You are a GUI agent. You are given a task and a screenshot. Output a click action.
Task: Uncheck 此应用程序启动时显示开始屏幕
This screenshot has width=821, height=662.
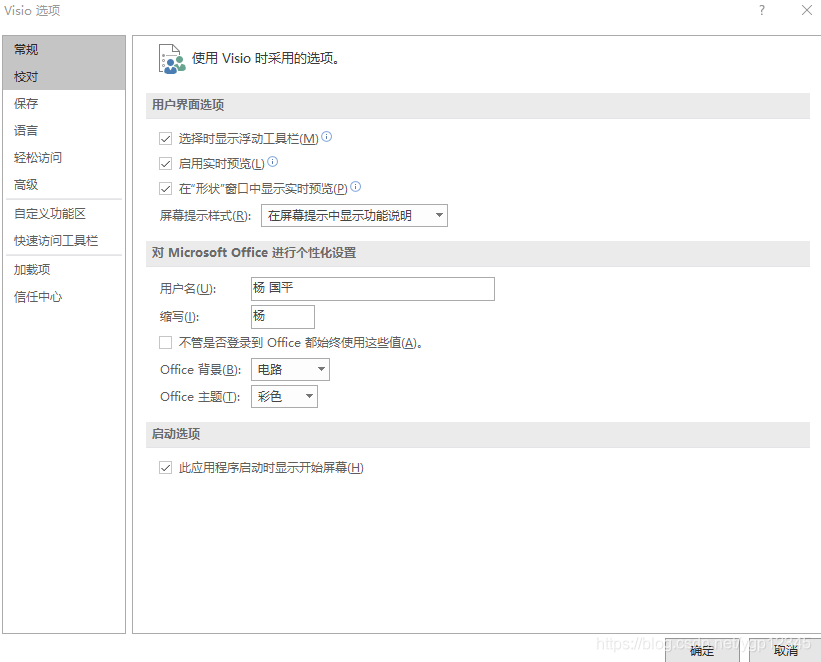tap(165, 468)
